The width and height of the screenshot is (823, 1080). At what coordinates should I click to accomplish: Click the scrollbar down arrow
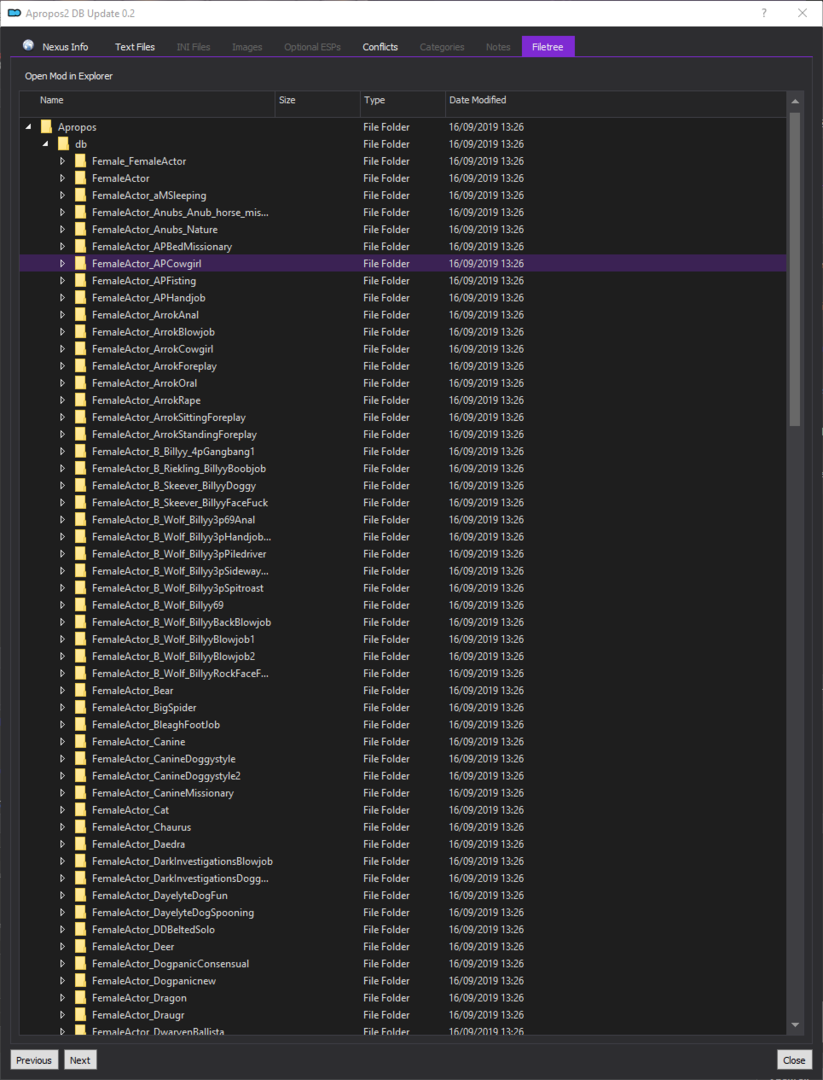point(795,1025)
